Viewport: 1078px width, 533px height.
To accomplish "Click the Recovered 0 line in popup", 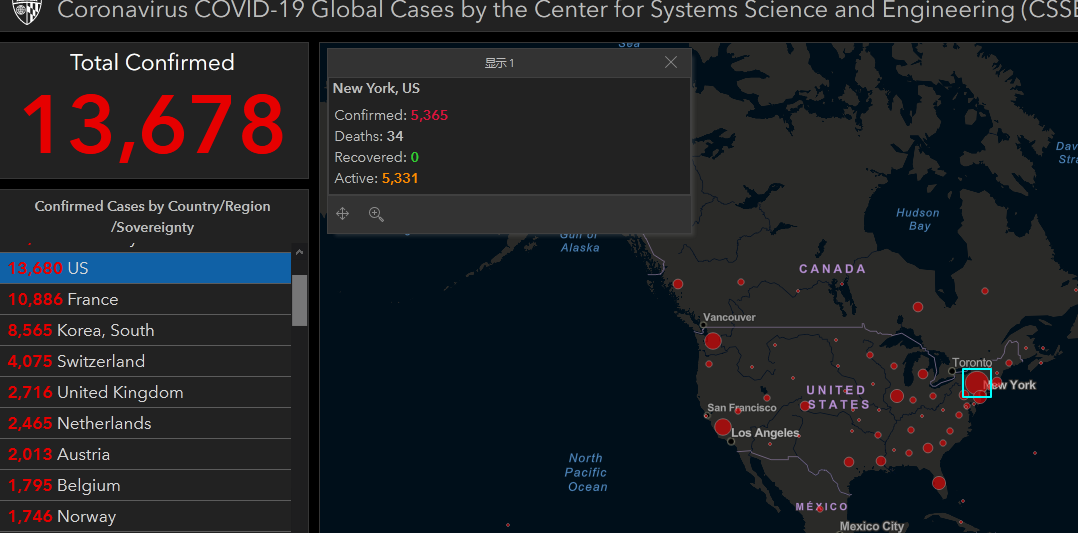I will (x=377, y=157).
